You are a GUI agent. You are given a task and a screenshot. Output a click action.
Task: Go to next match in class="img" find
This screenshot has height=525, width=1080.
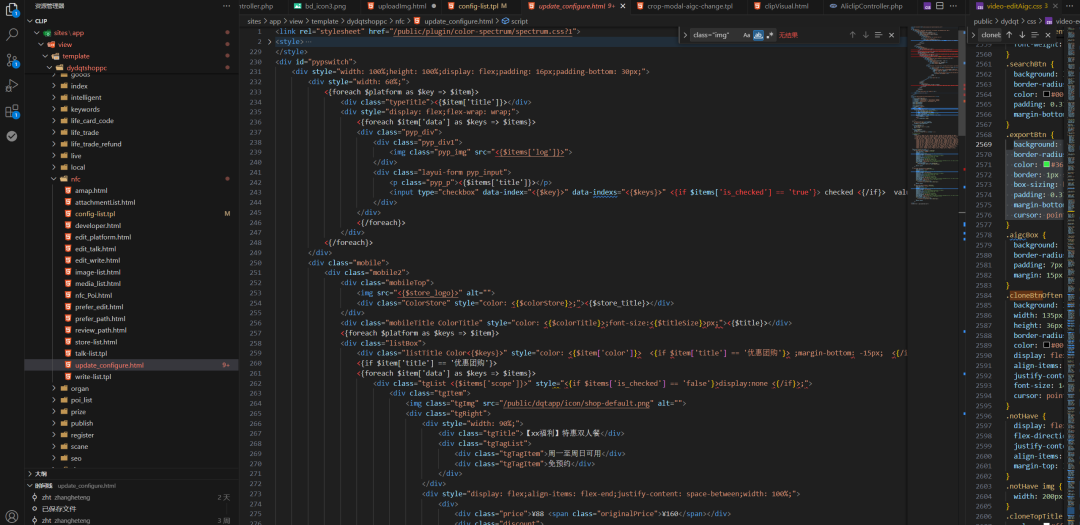pos(865,34)
